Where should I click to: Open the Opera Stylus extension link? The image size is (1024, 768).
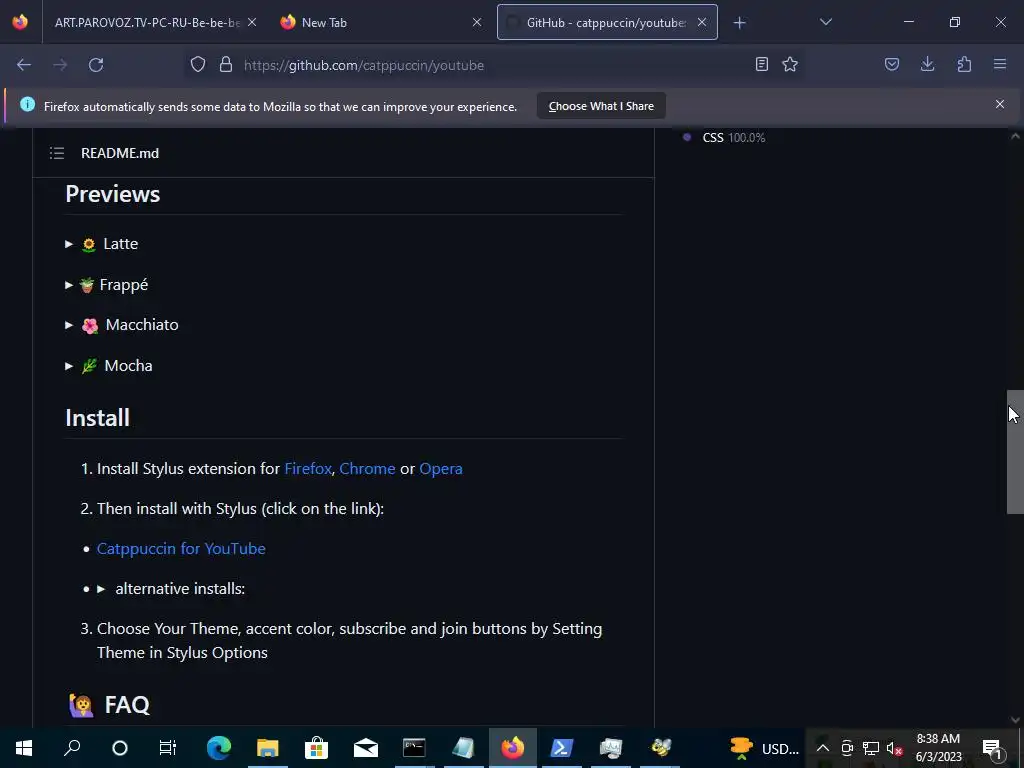(x=441, y=468)
